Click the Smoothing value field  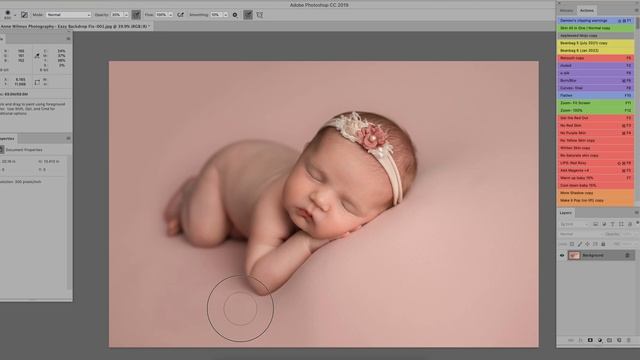pyautogui.click(x=216, y=15)
